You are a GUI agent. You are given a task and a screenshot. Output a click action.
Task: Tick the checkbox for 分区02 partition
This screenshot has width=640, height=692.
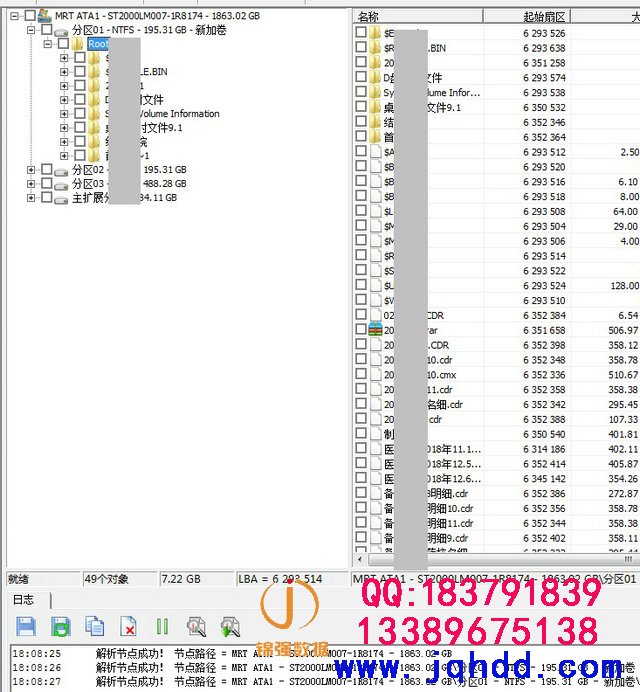click(x=46, y=169)
